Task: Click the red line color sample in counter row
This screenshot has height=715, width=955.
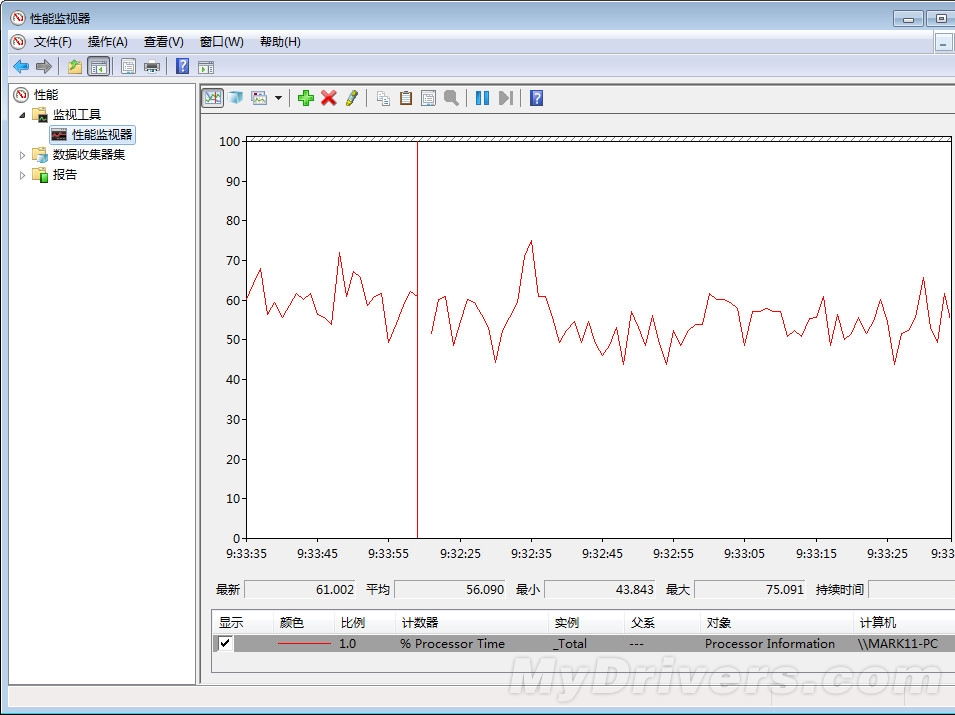Action: pyautogui.click(x=304, y=644)
